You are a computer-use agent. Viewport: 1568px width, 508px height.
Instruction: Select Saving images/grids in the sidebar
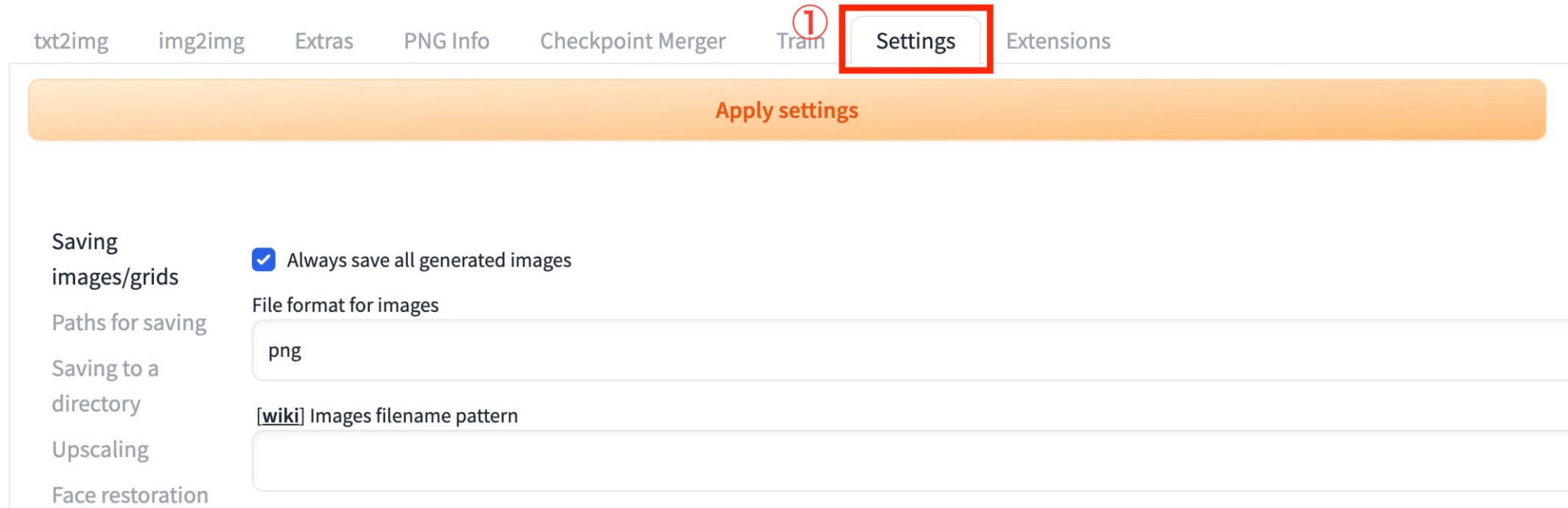115,259
